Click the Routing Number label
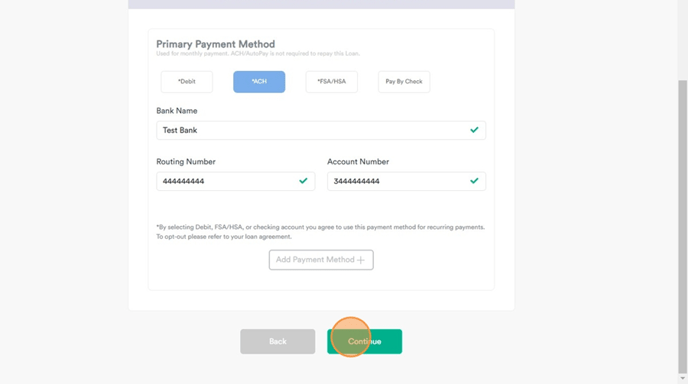 coord(186,162)
